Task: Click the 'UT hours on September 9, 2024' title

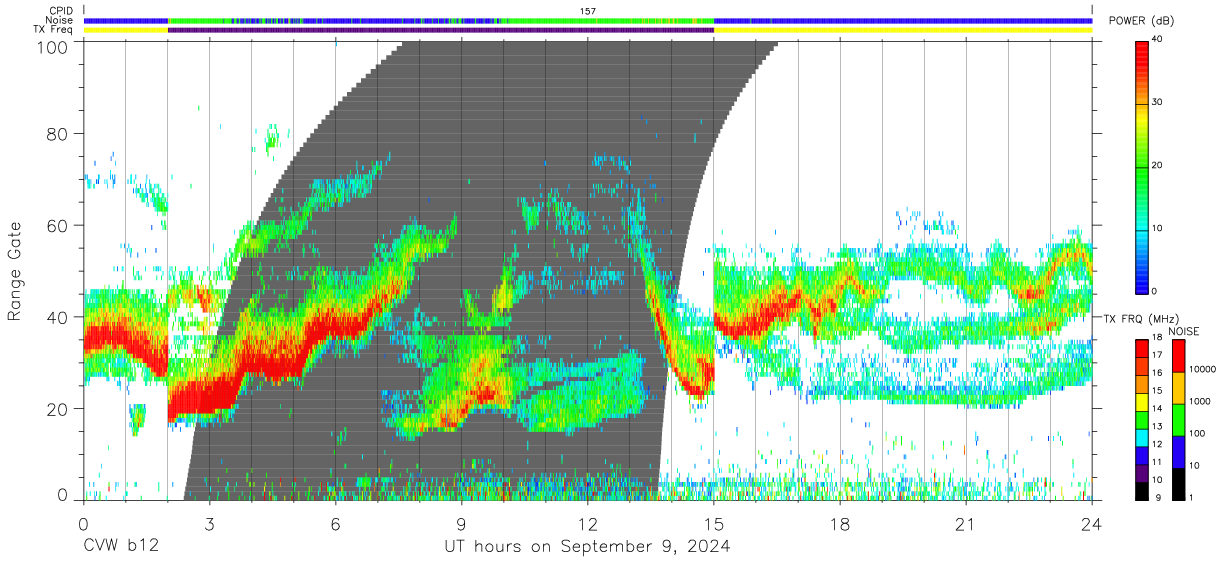Action: [587, 546]
